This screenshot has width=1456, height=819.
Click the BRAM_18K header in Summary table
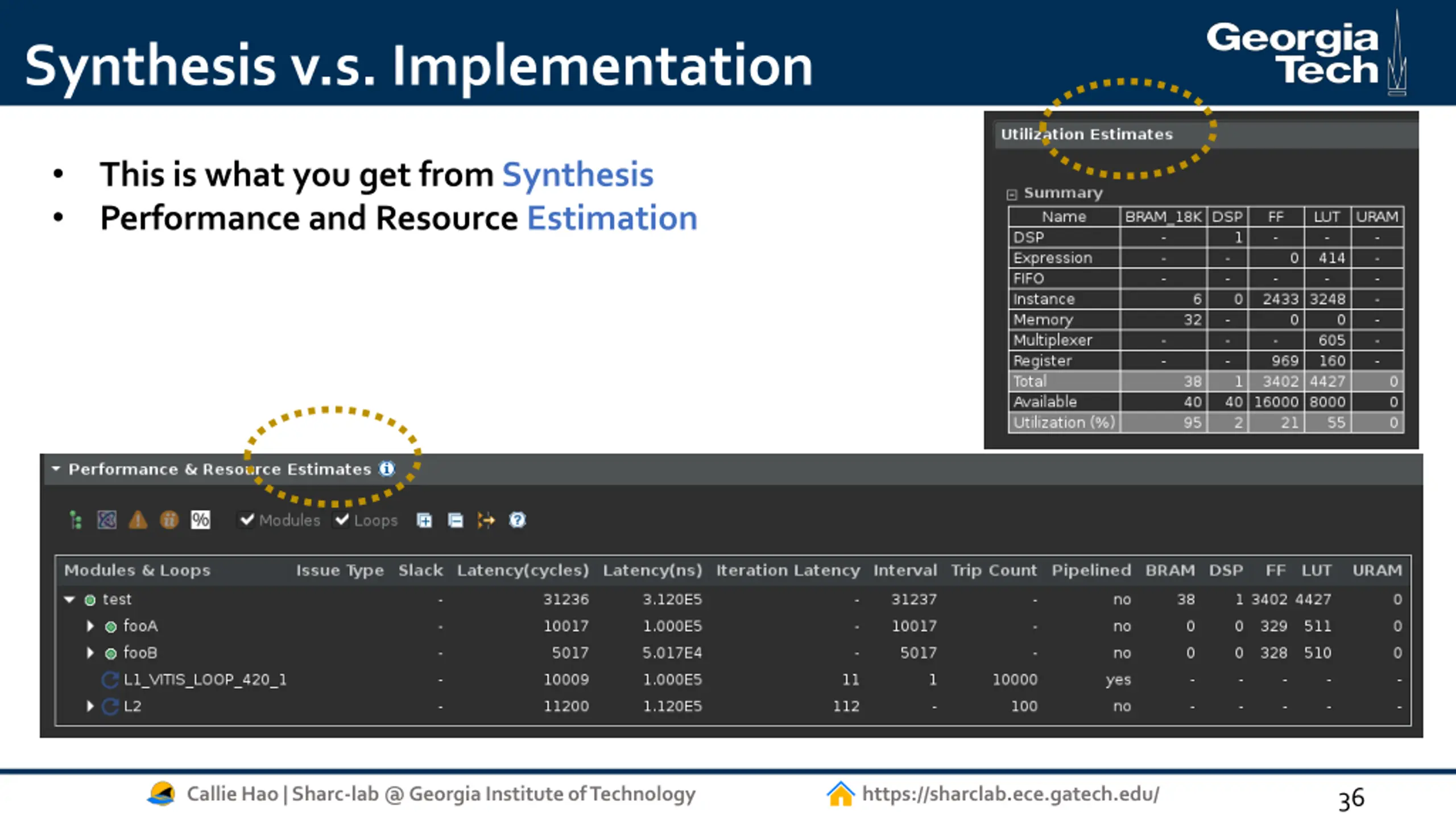click(1163, 217)
